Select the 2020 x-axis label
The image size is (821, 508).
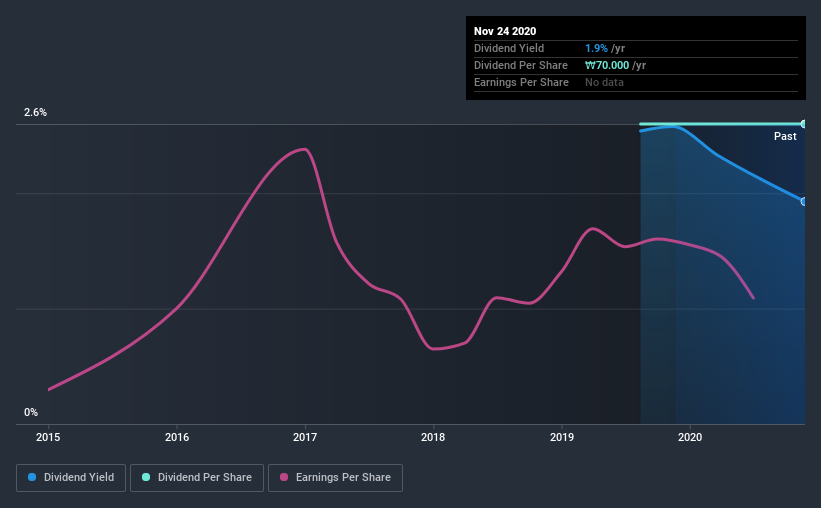pyautogui.click(x=690, y=437)
